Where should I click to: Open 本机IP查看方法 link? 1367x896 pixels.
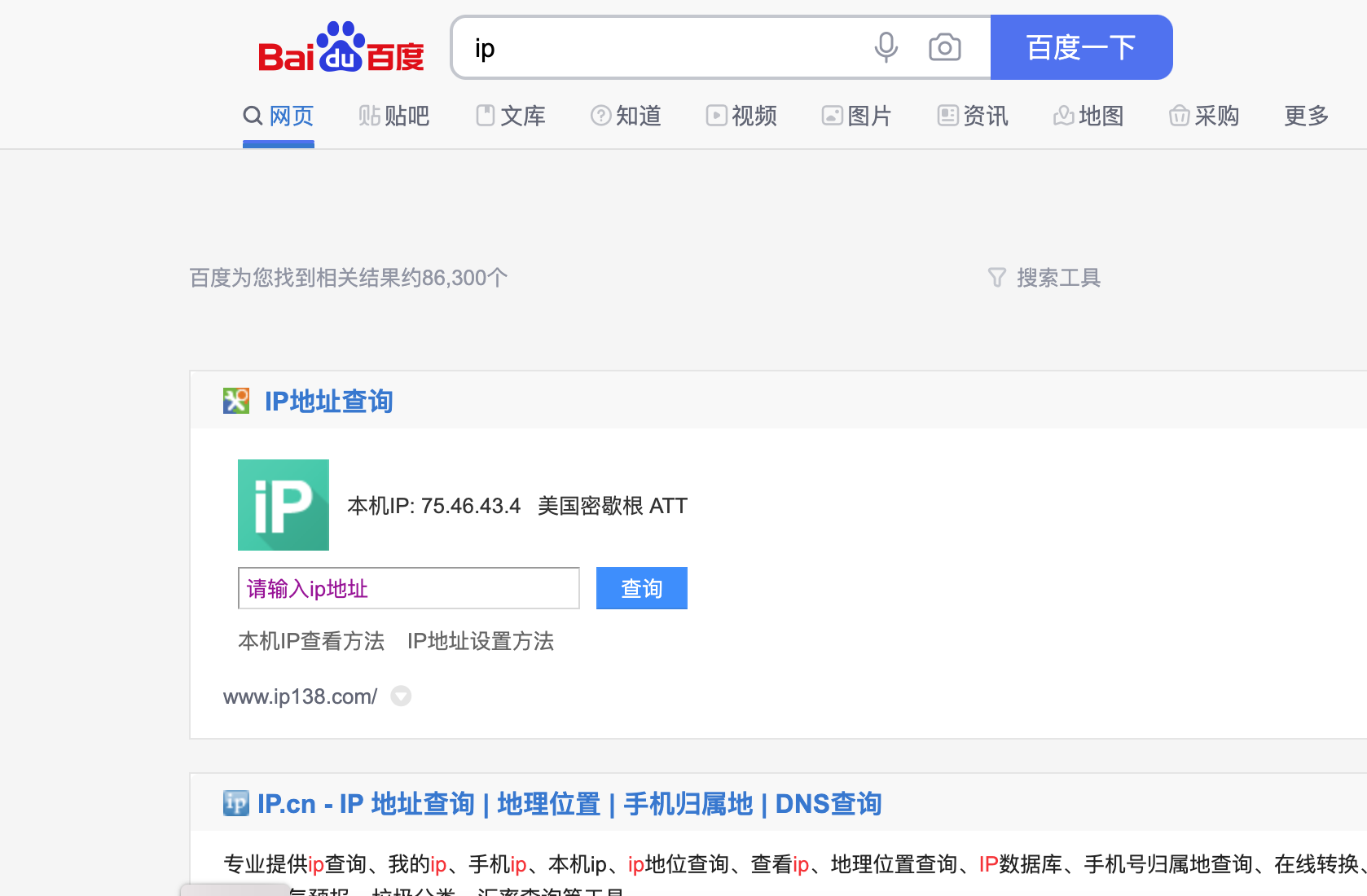pyautogui.click(x=311, y=641)
